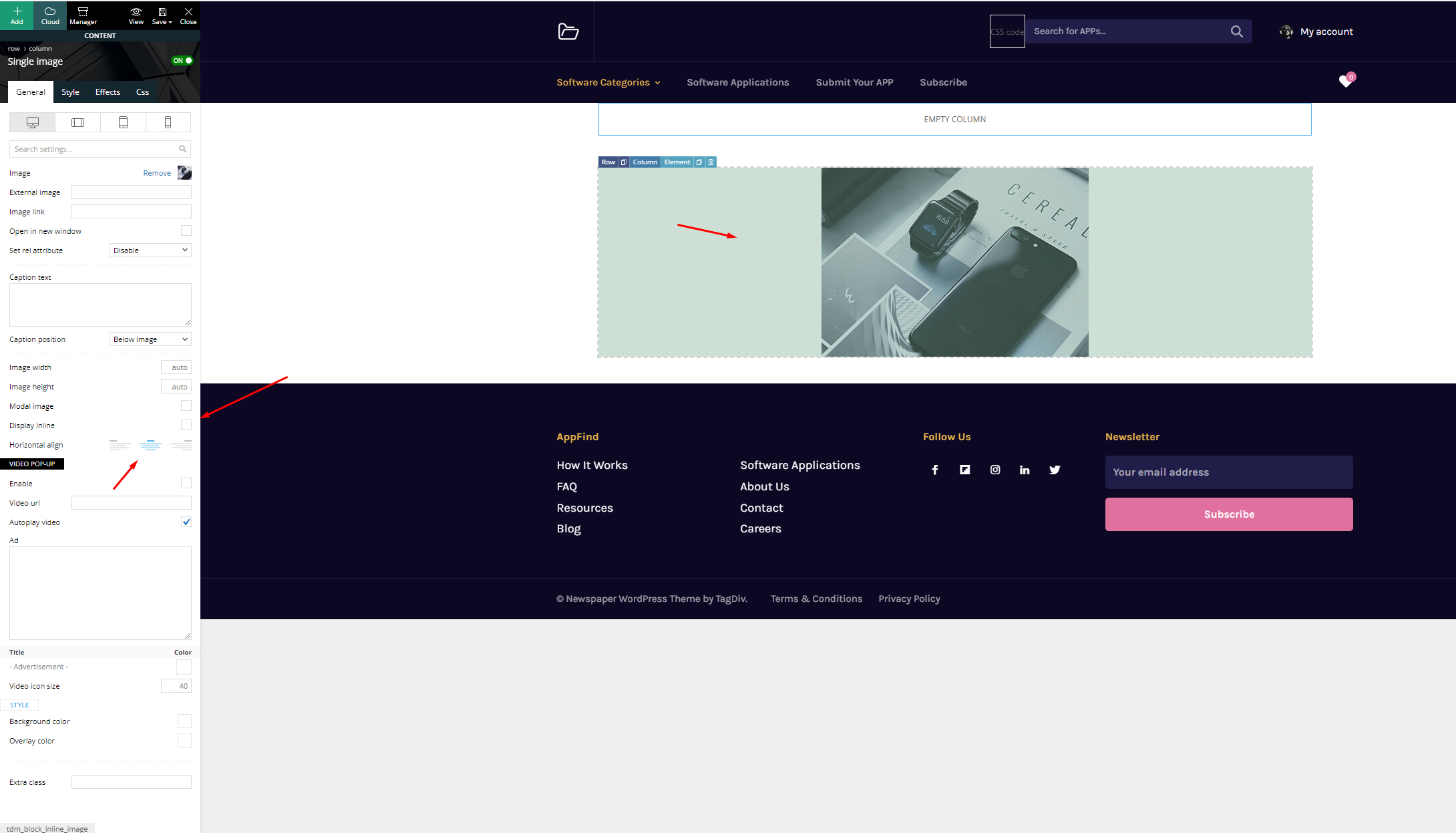Screen dimensions: 1456x833
Task: Click the Video url field
Action: (131, 503)
